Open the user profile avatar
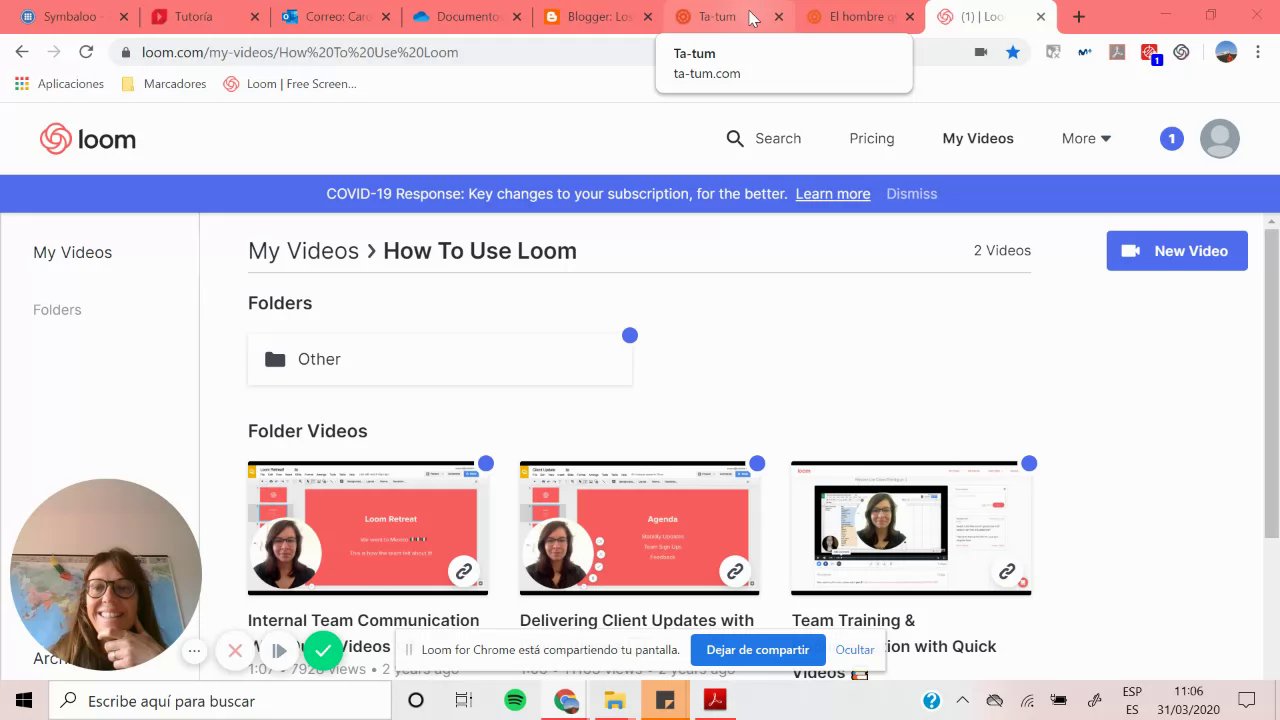This screenshot has width=1280, height=720. coord(1219,139)
